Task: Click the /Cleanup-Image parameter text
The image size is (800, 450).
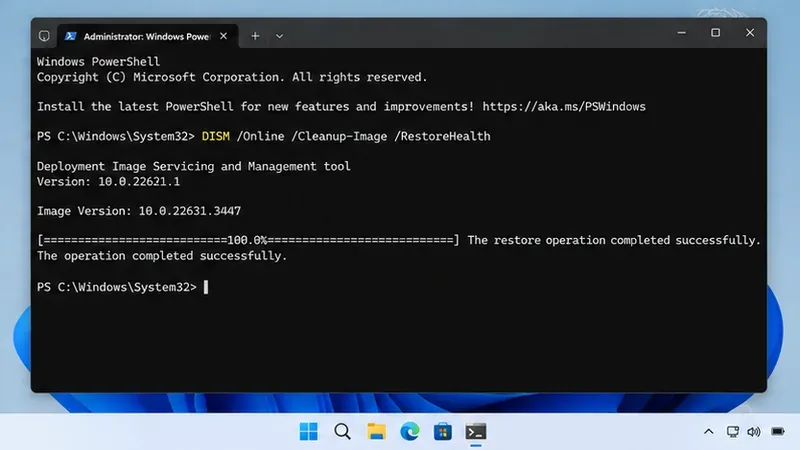Action: click(x=339, y=136)
